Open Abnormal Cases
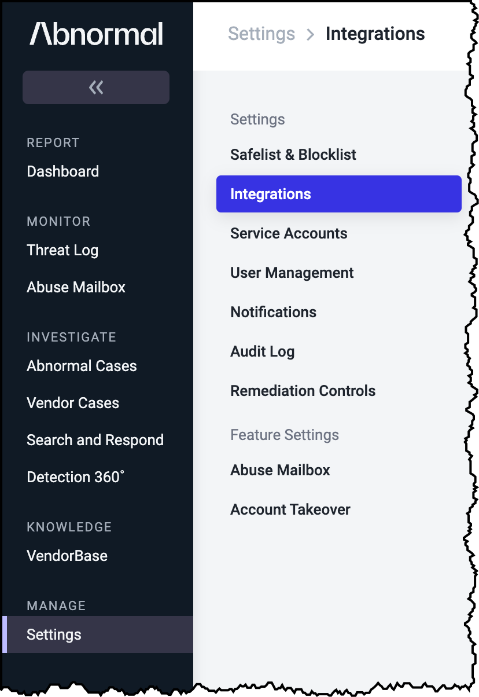 pos(82,366)
